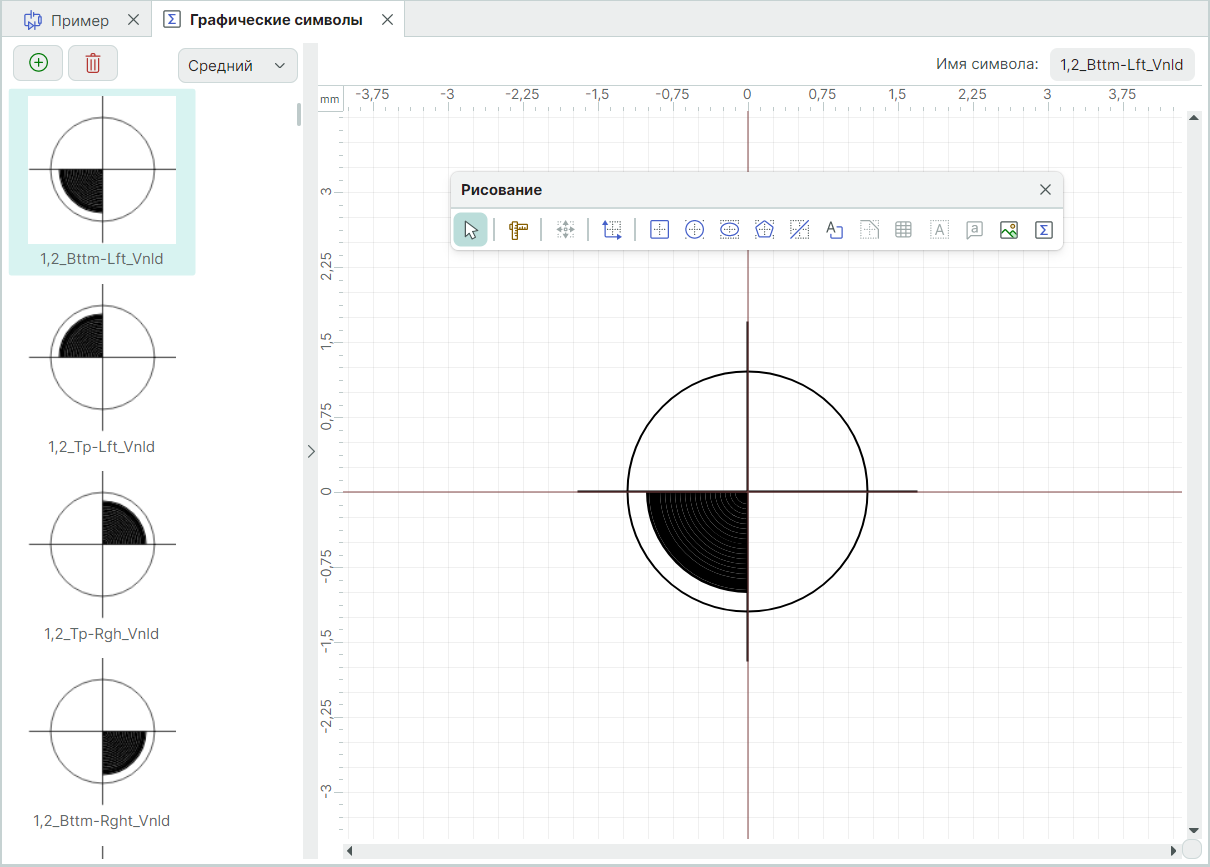Viewport: 1210px width, 867px height.
Task: Open the Средний size dropdown
Action: point(237,66)
